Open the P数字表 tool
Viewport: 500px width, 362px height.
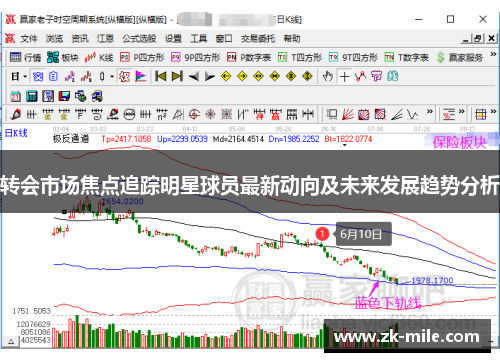tap(249, 58)
